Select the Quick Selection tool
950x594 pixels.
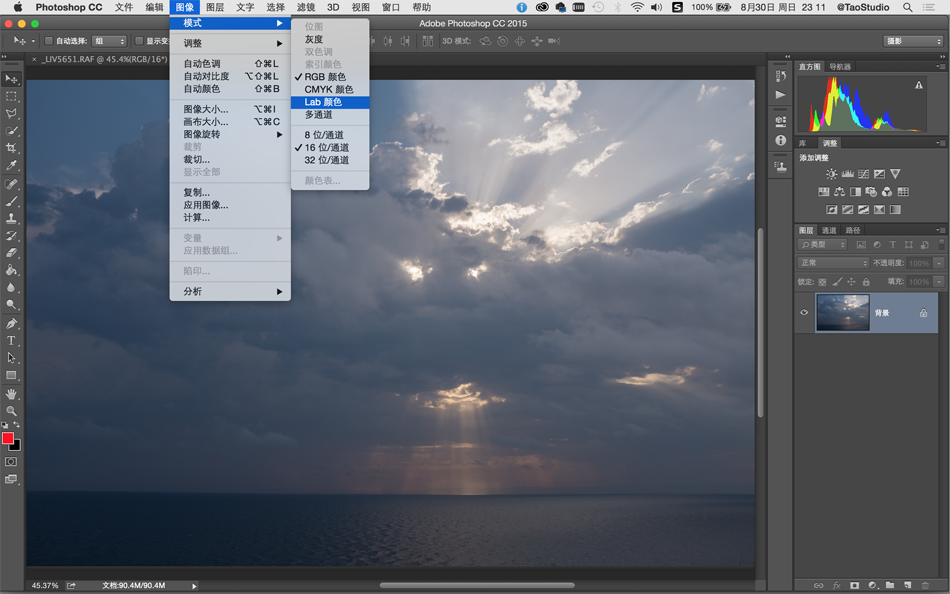(x=11, y=131)
